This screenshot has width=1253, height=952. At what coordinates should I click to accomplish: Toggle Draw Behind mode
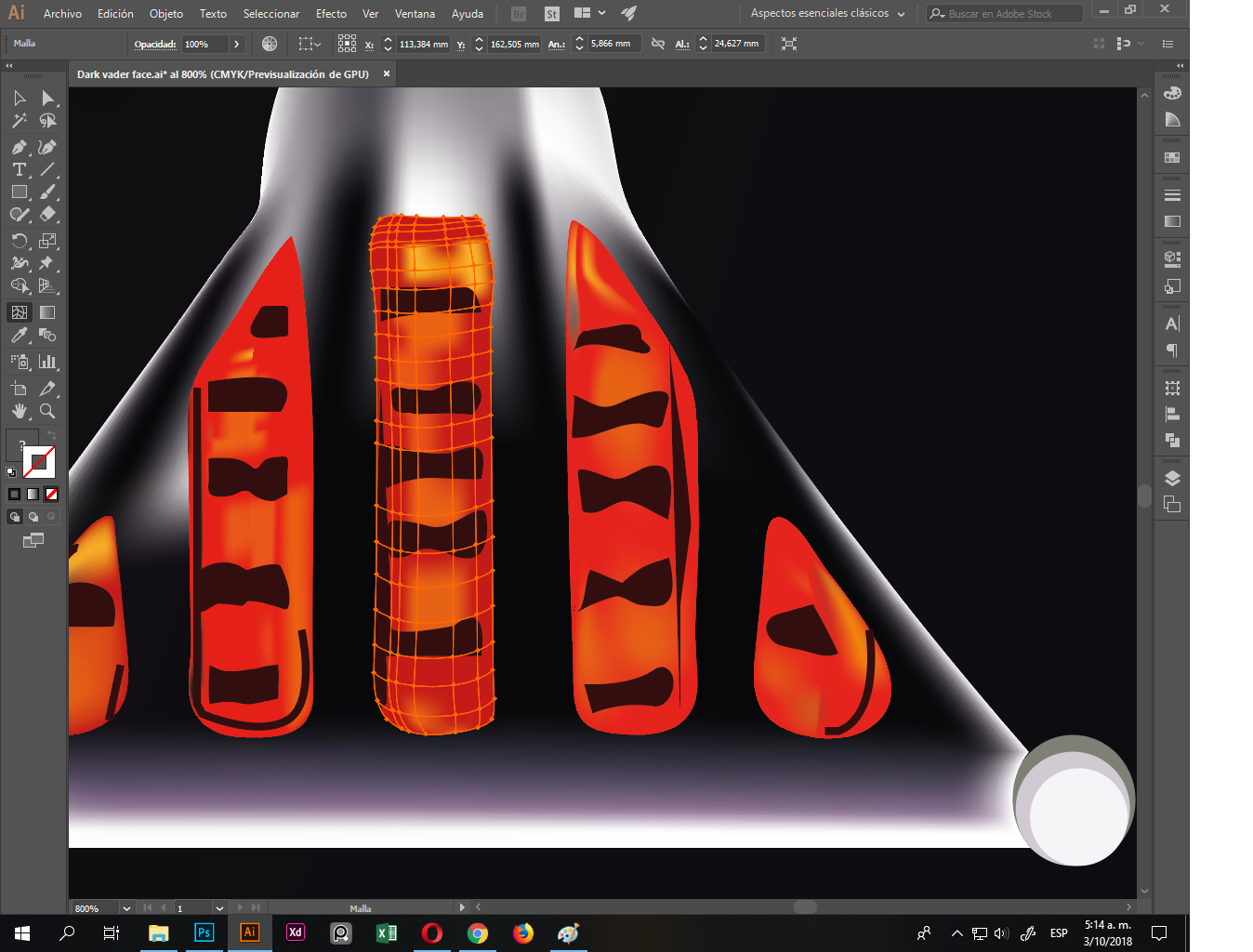[x=33, y=517]
